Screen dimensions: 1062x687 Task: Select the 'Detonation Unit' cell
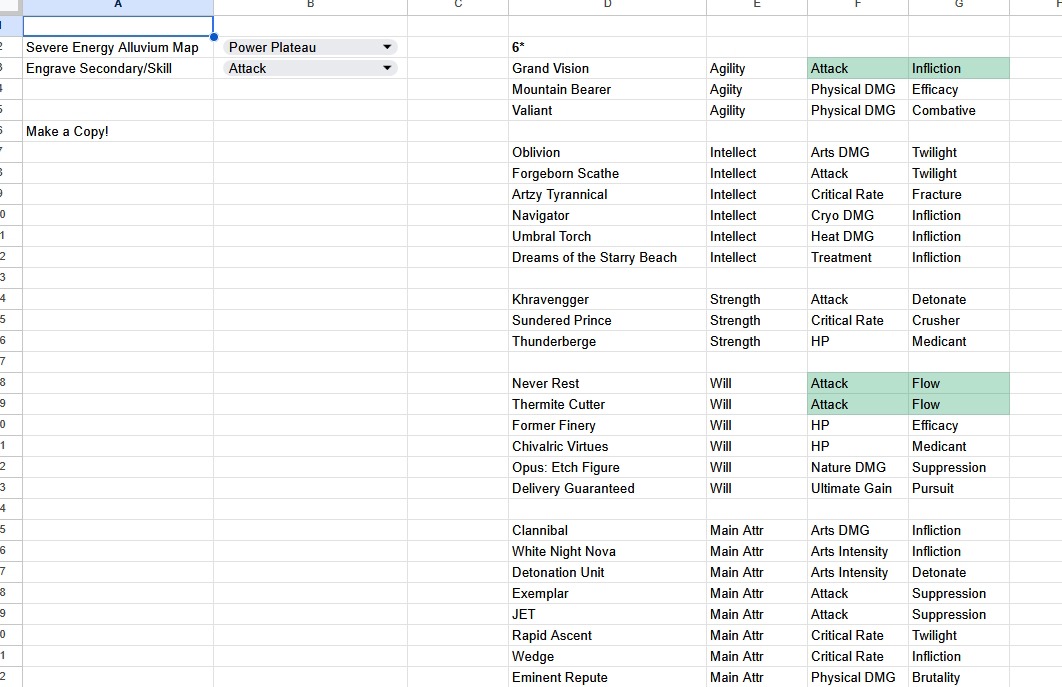click(x=608, y=572)
